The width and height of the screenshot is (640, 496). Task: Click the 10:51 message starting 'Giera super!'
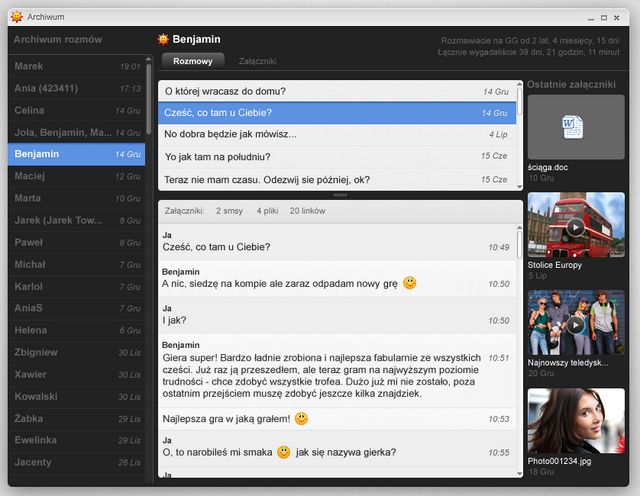337,371
